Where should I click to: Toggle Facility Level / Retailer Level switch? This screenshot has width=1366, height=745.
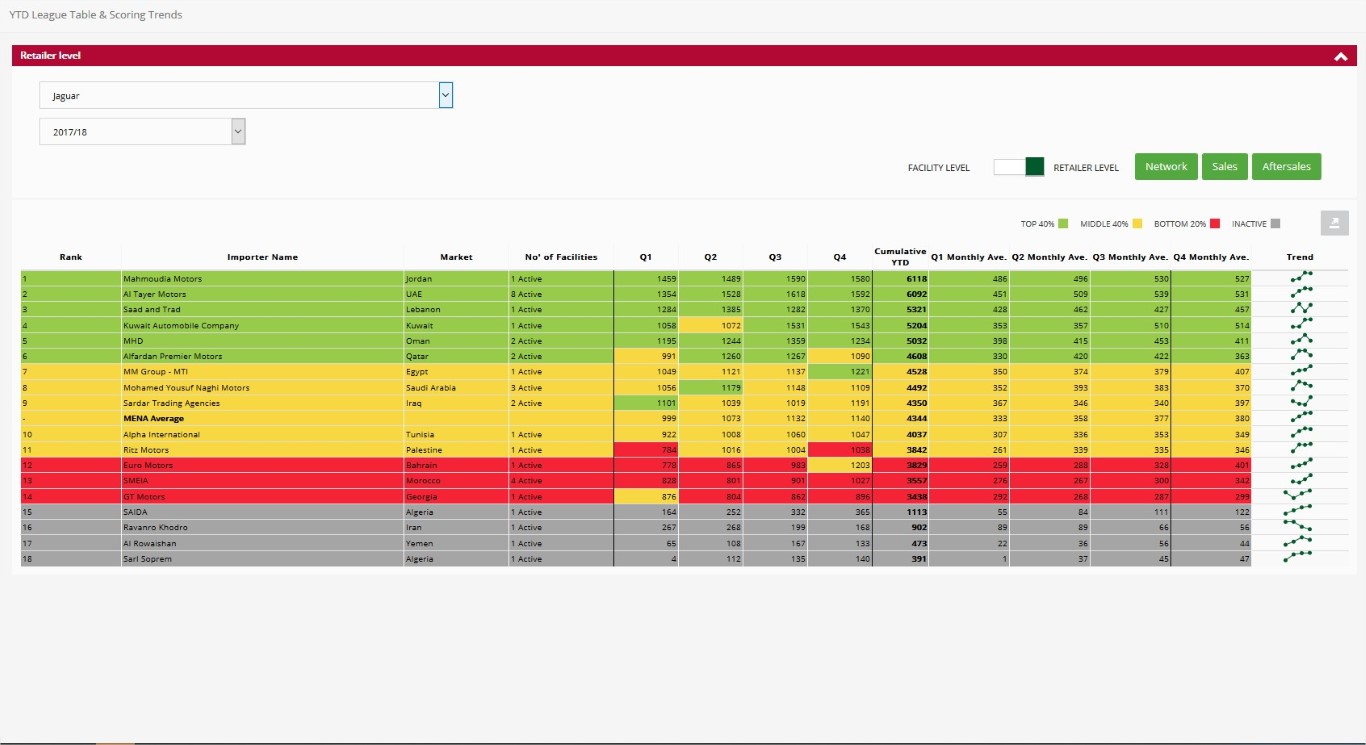[x=1019, y=167]
